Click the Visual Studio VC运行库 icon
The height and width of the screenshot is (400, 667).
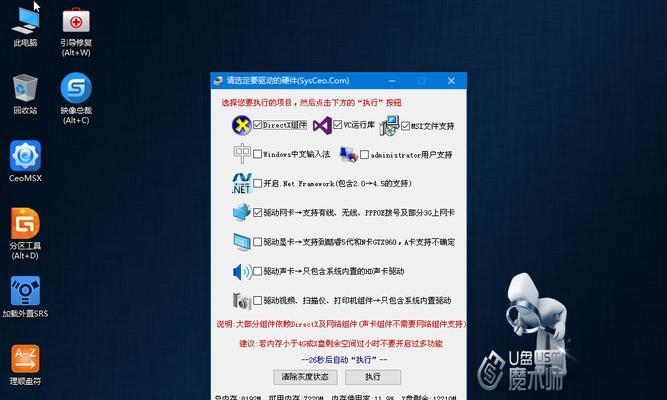click(x=322, y=126)
